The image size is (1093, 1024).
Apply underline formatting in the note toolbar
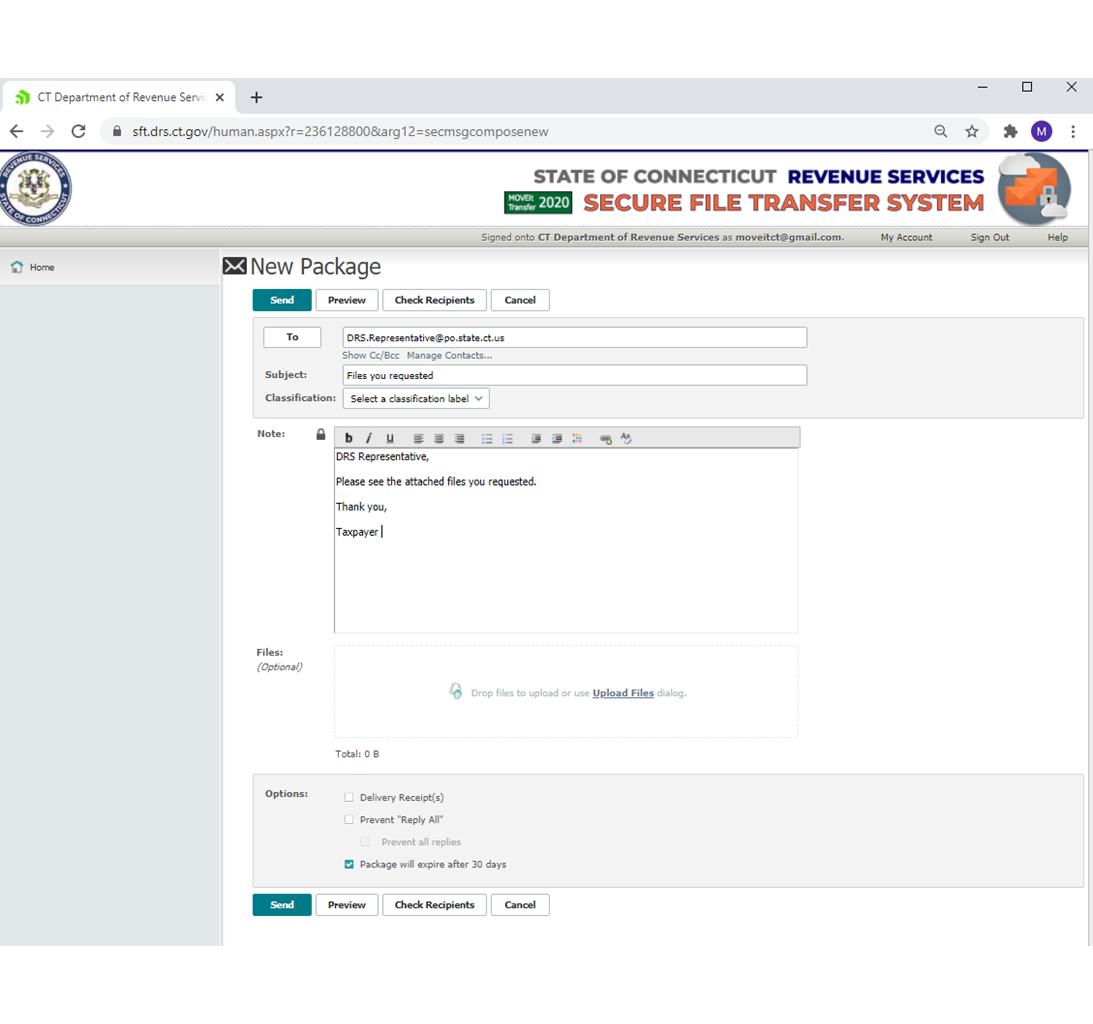click(390, 439)
